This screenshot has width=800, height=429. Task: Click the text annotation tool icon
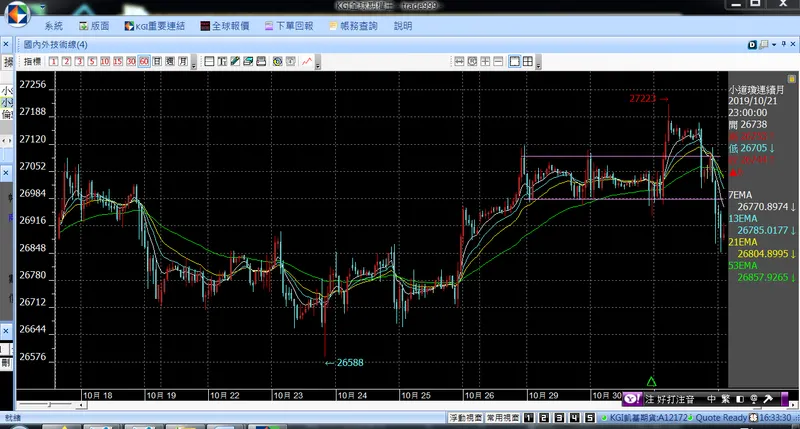pos(222,62)
